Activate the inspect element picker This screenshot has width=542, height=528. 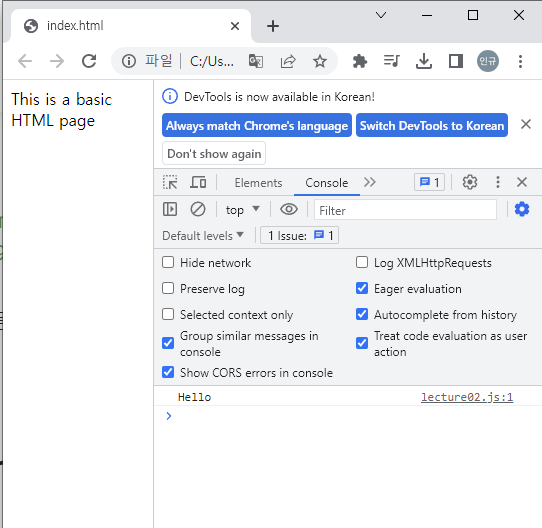point(170,182)
